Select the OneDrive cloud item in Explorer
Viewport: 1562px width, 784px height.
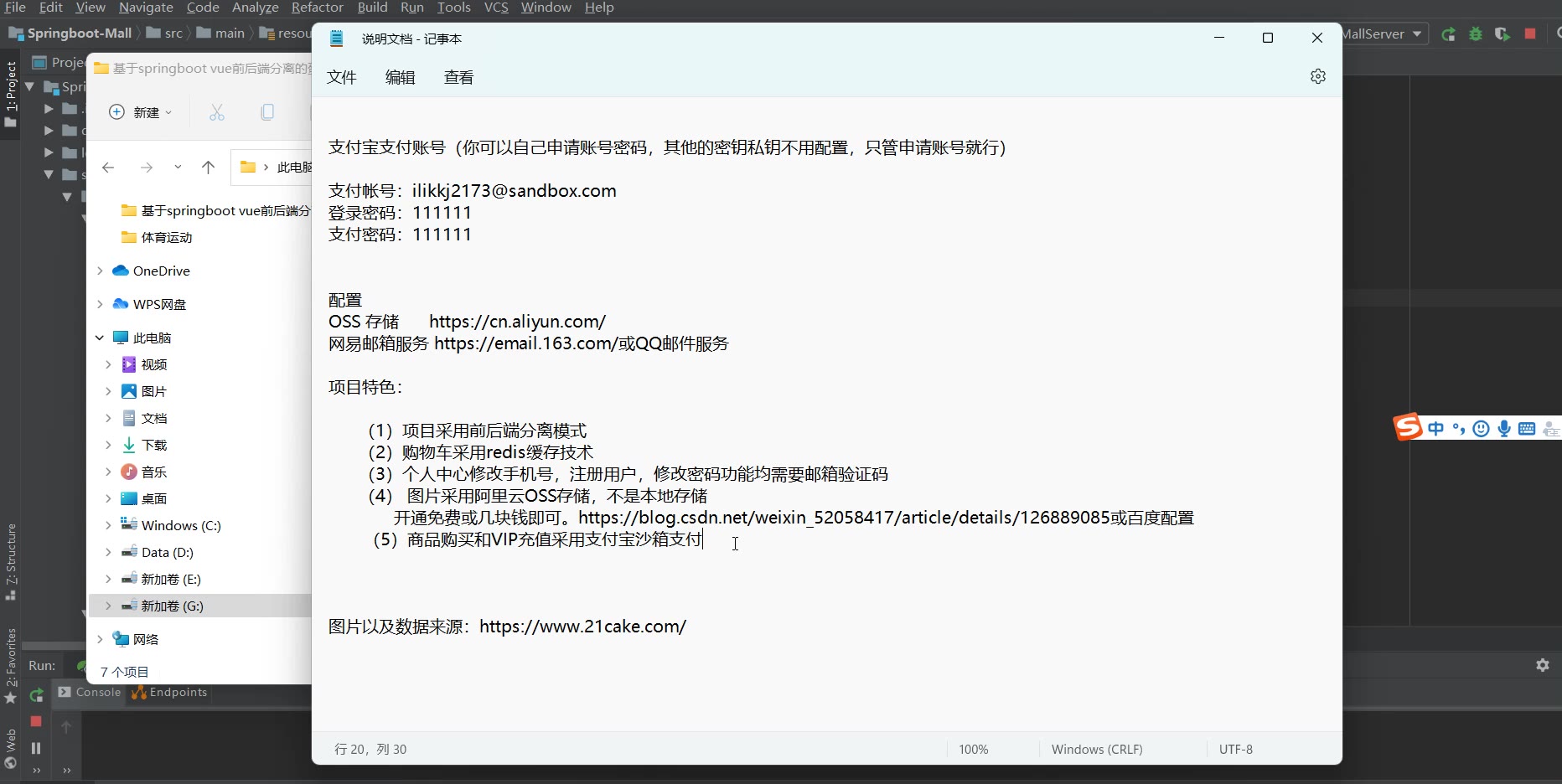click(x=161, y=271)
